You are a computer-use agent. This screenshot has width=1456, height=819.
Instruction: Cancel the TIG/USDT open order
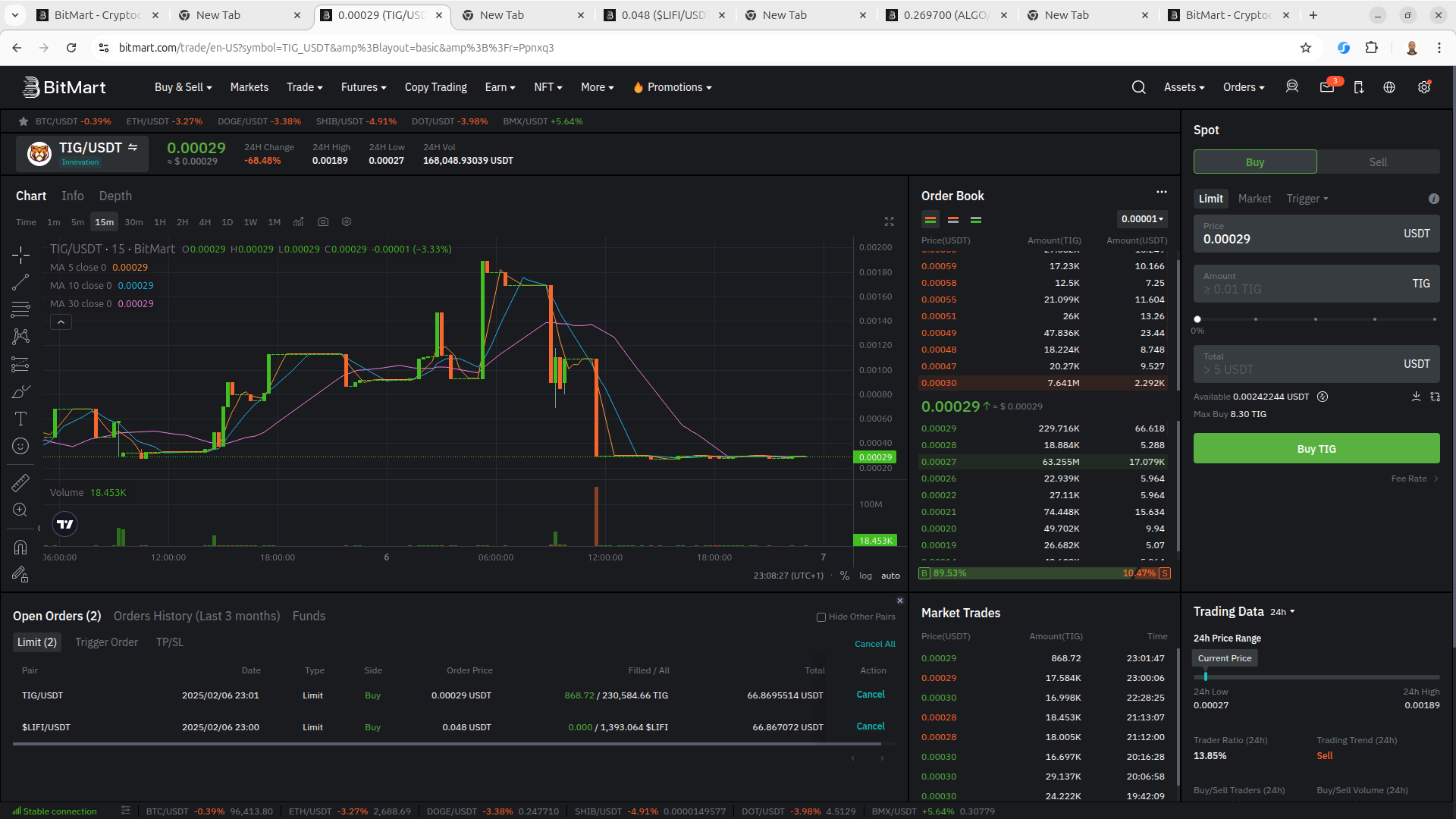point(871,695)
